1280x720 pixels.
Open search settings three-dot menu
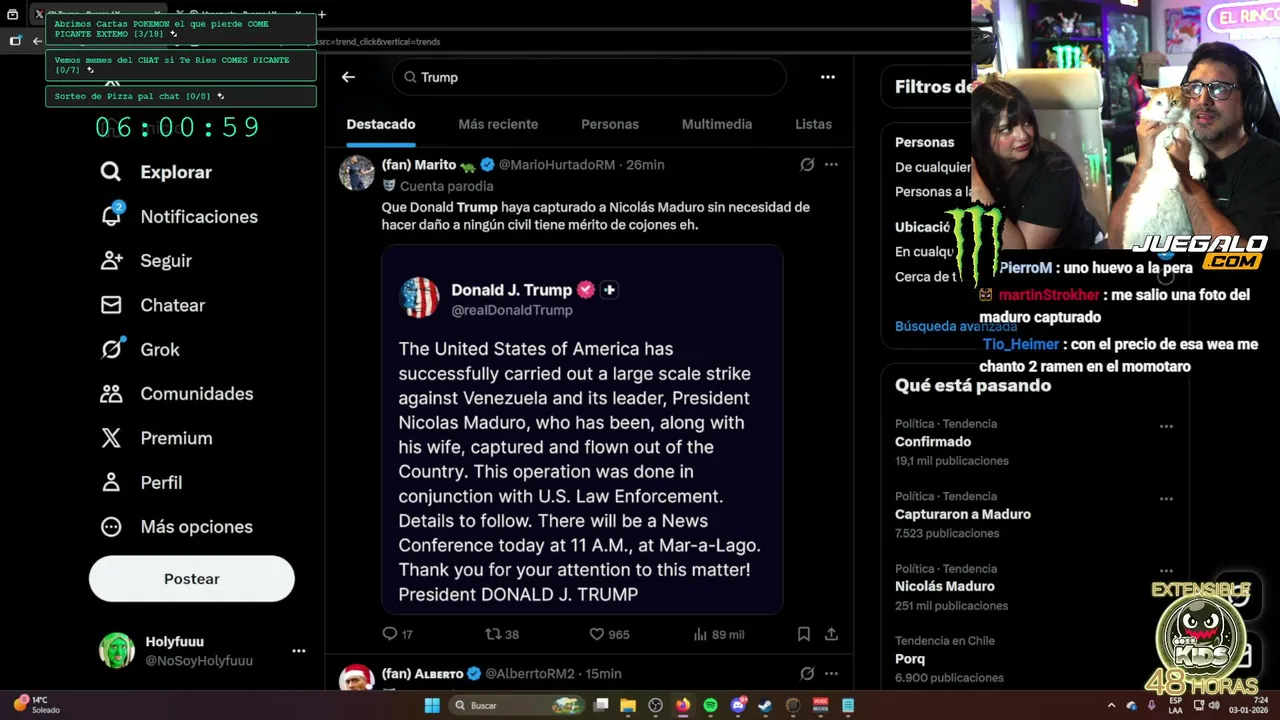point(827,77)
